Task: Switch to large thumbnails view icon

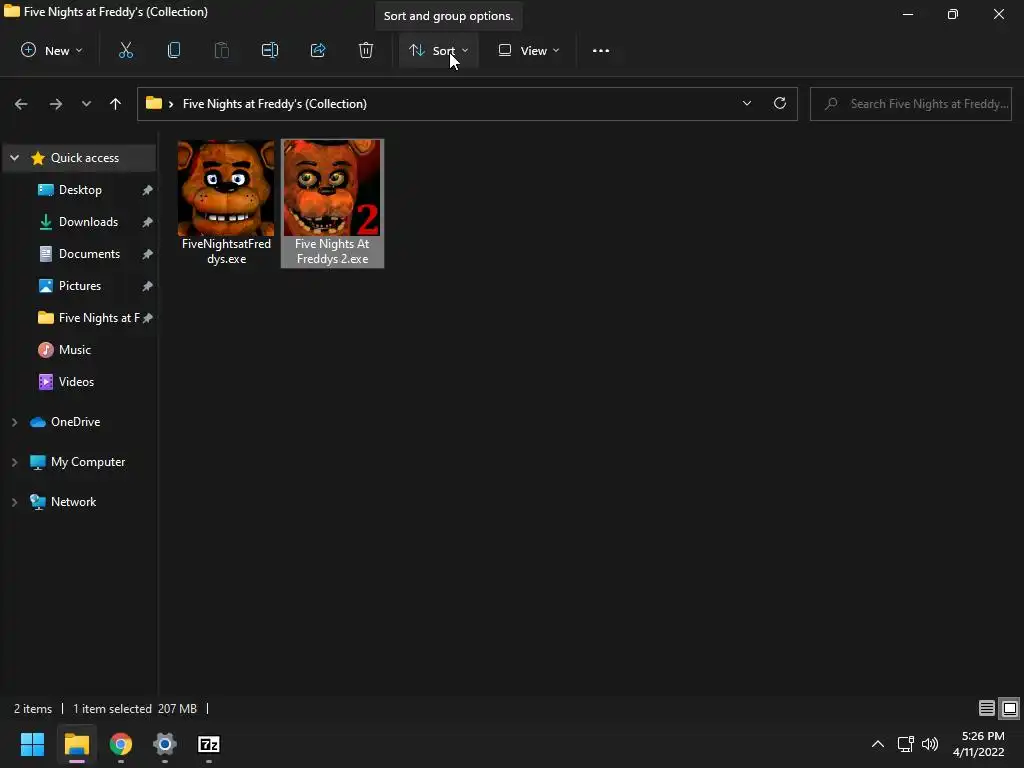Action: pos(1010,708)
